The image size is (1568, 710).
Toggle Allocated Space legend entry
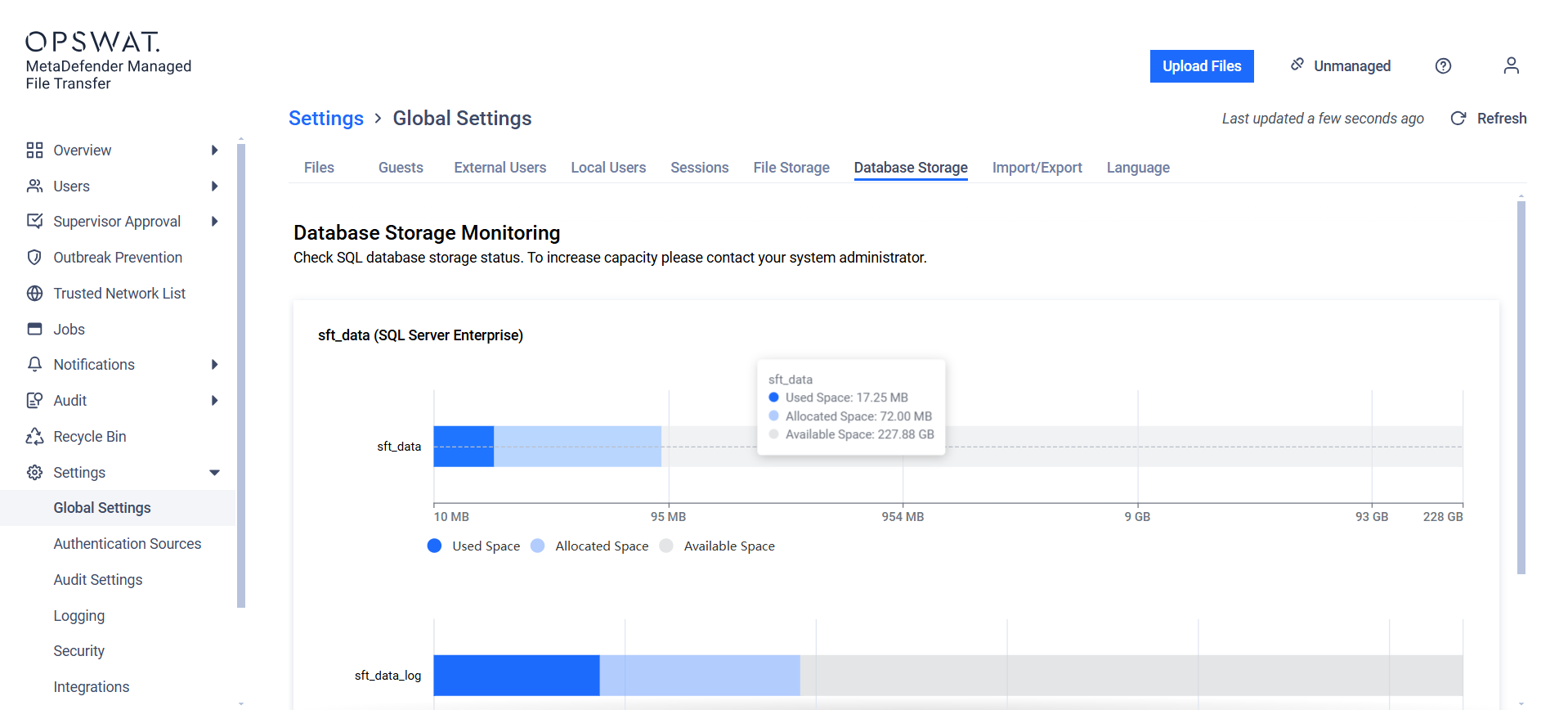(589, 546)
